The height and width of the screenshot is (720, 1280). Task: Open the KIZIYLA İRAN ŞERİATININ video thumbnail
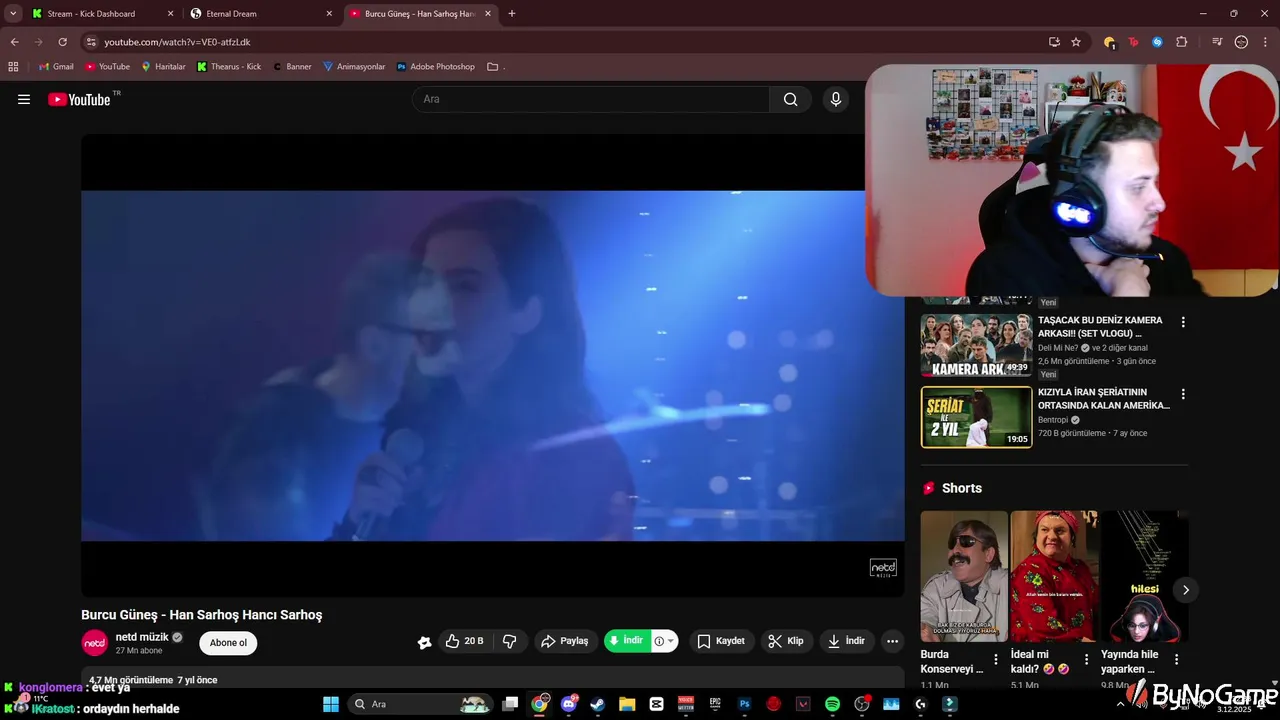click(x=976, y=417)
